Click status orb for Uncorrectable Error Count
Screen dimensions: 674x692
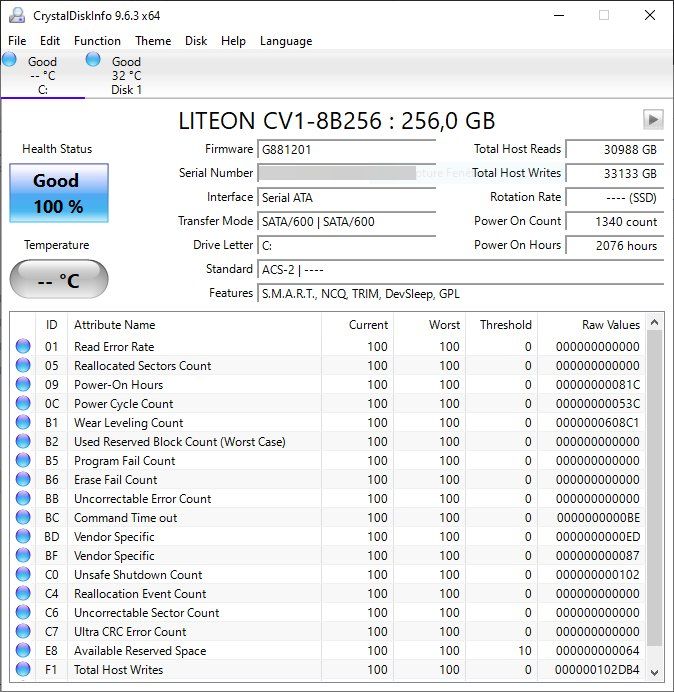[23, 498]
